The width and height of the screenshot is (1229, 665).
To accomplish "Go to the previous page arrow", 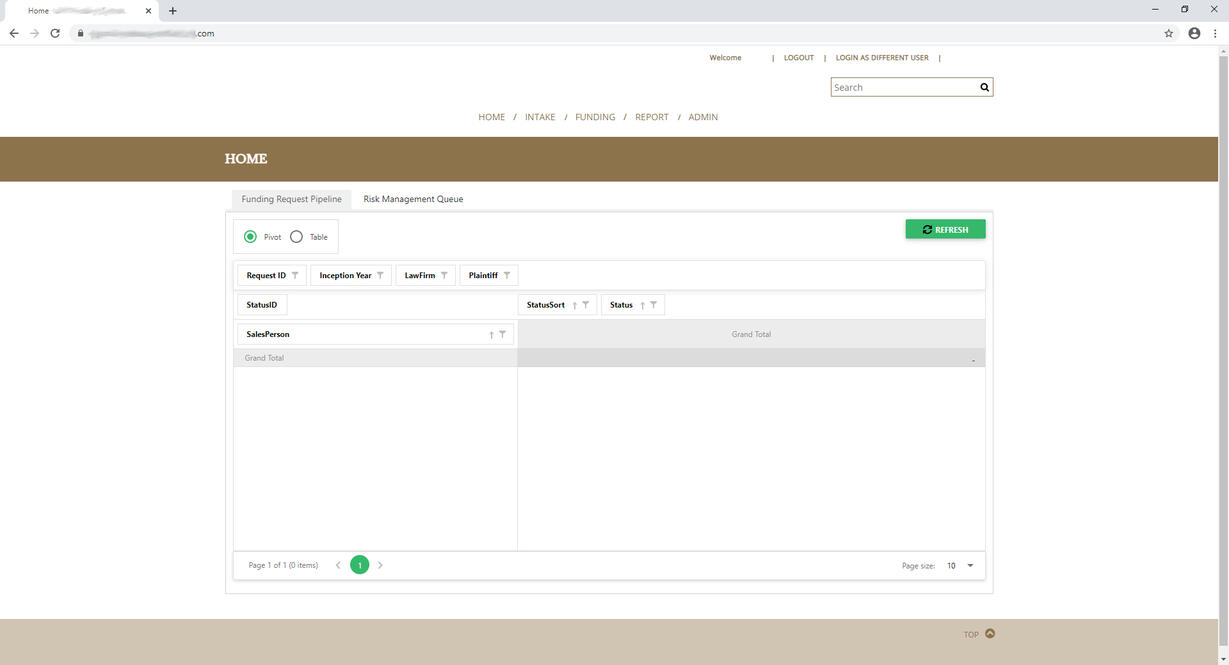I will [x=338, y=565].
